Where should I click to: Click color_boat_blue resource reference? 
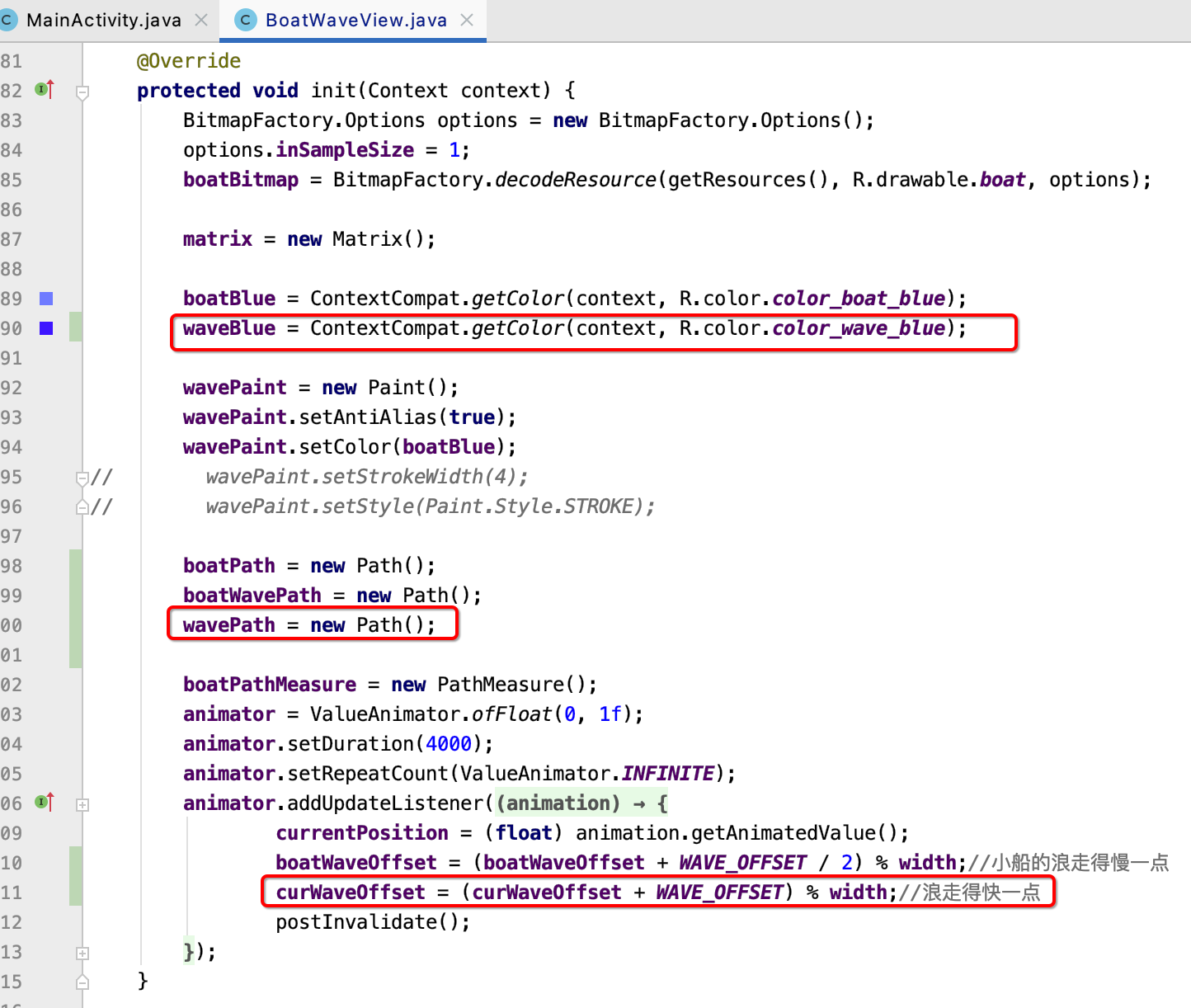coord(859,299)
